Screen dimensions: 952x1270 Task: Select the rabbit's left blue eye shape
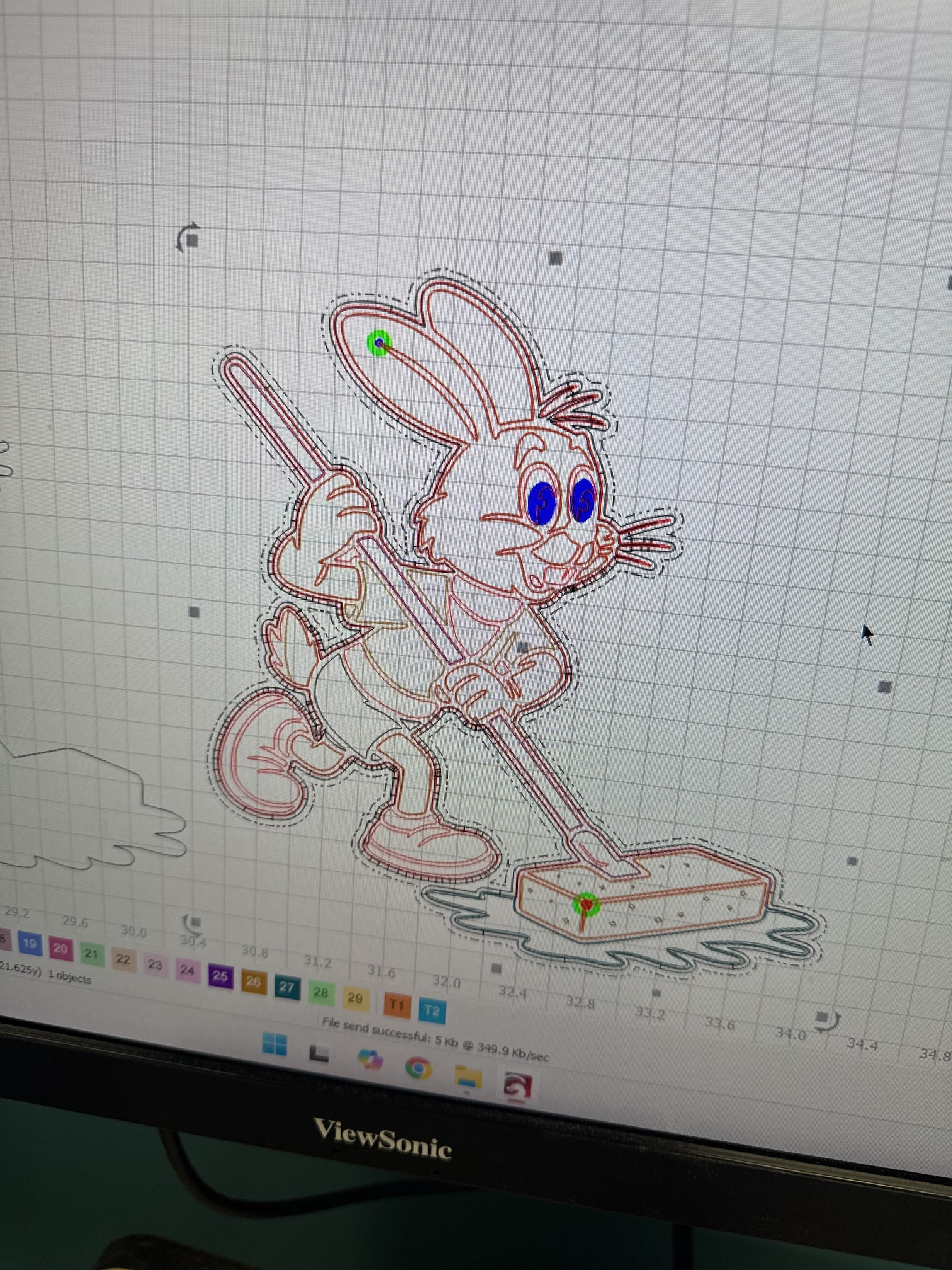pyautogui.click(x=541, y=502)
